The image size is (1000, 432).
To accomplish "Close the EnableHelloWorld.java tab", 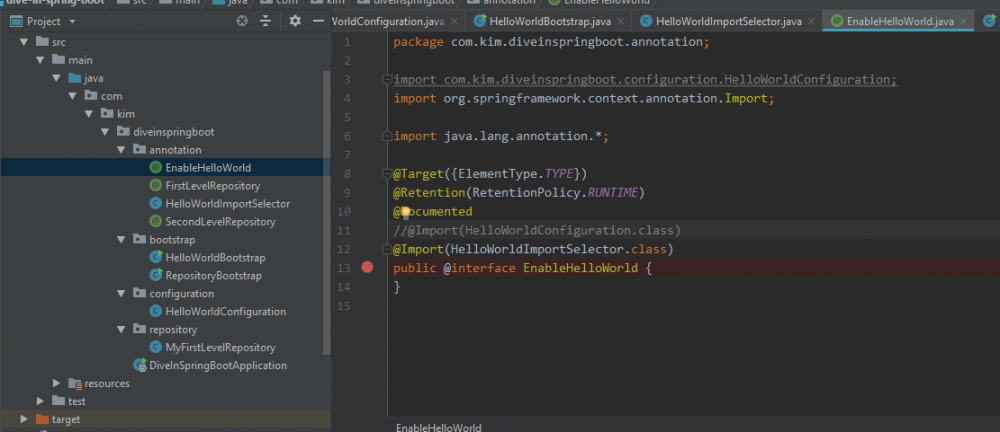I will point(963,20).
